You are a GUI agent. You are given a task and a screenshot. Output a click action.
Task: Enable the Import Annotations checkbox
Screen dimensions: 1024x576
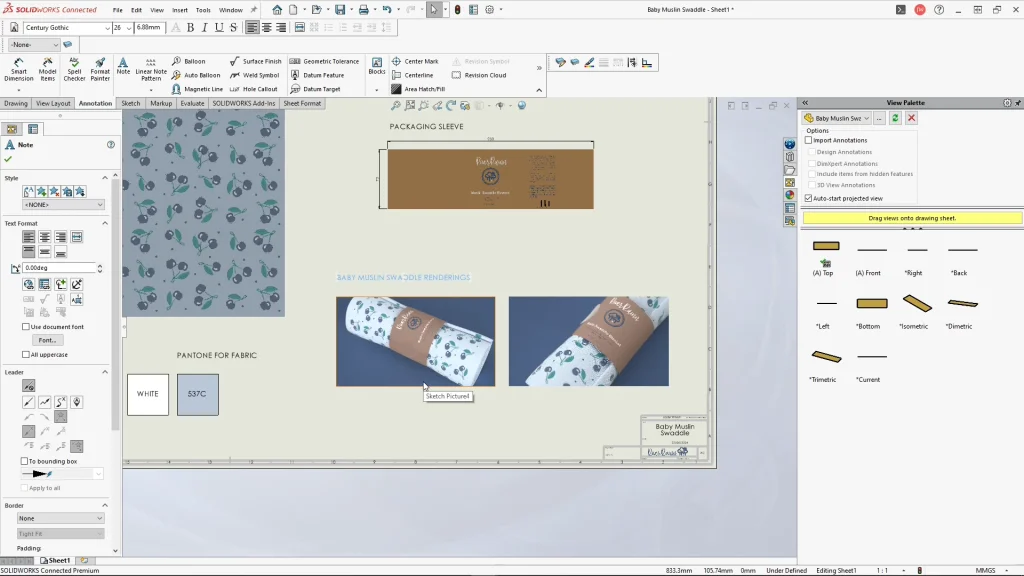click(x=809, y=141)
